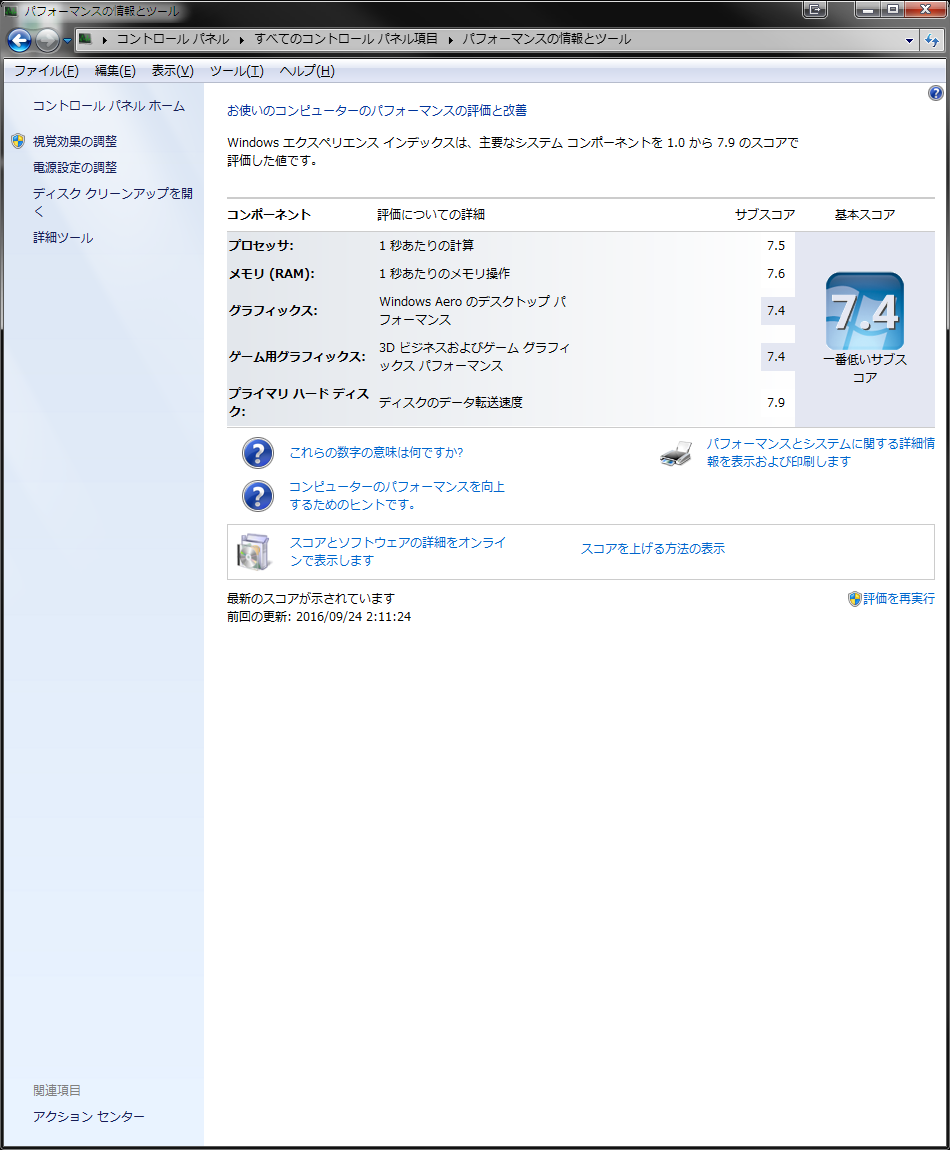Open パフォーマンスとシステムに関する詳細情報 print link
Image resolution: width=950 pixels, height=1150 pixels.
821,453
